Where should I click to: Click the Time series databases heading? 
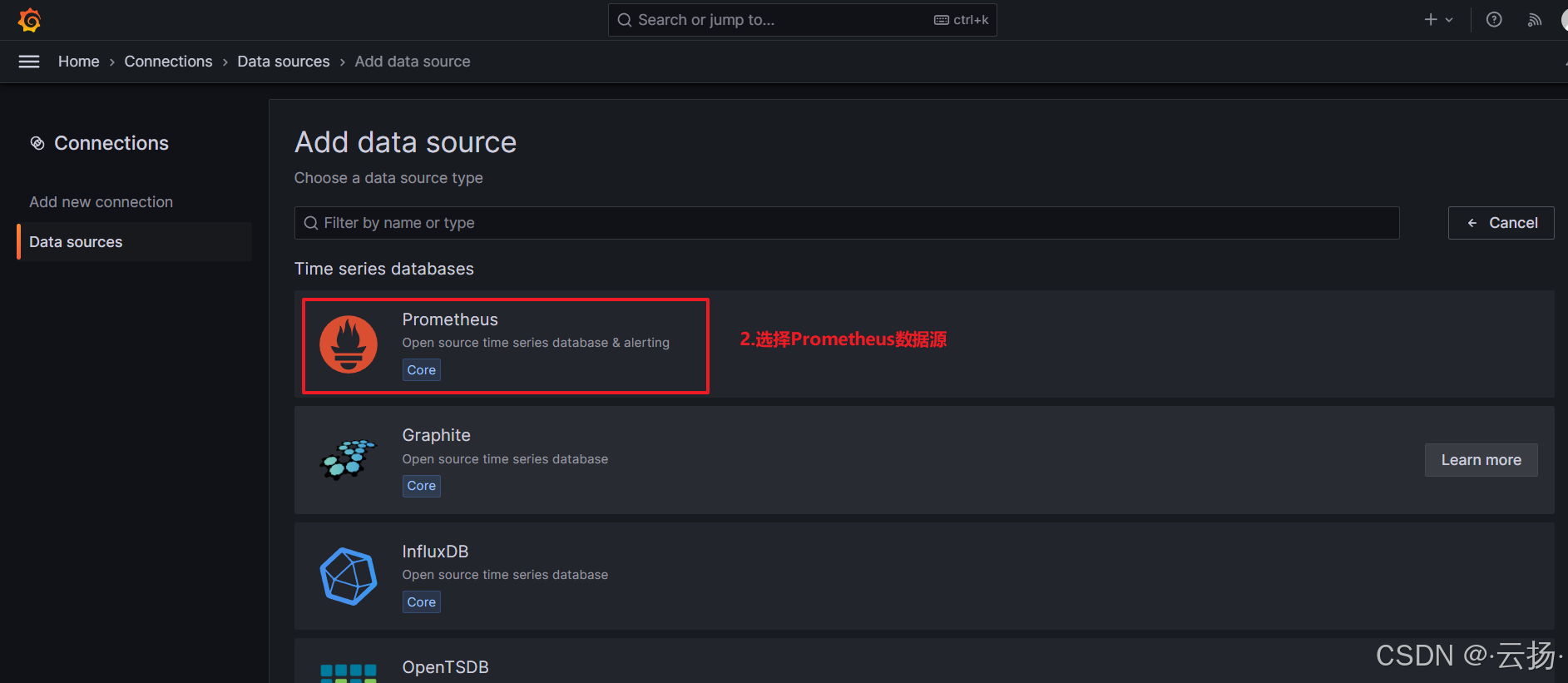point(384,269)
